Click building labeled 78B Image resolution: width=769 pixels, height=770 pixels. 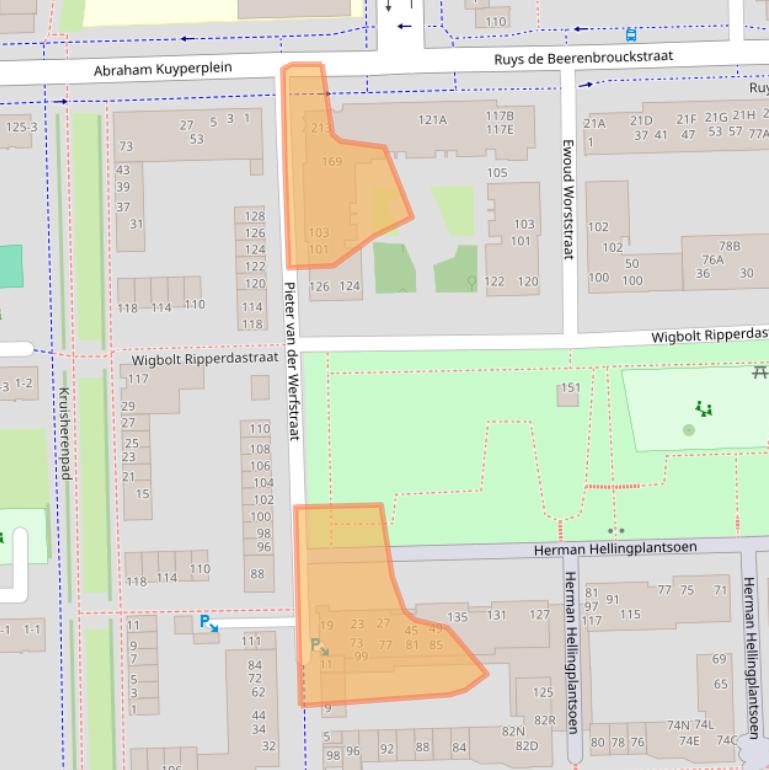(x=729, y=246)
